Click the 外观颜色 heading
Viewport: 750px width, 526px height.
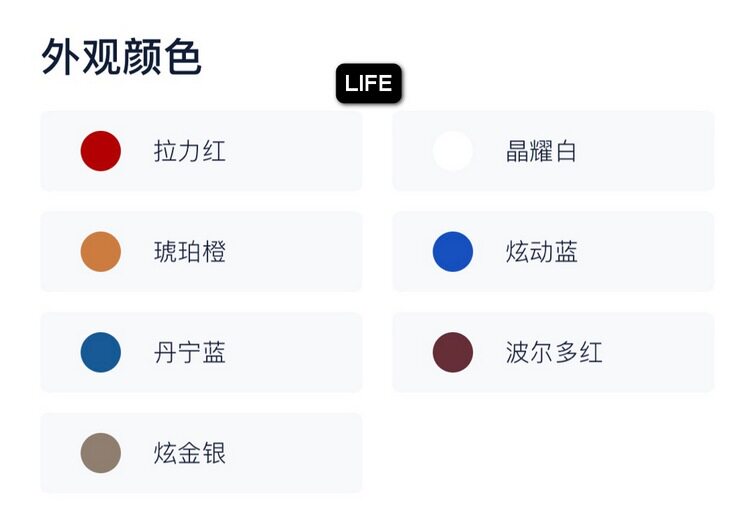click(122, 57)
